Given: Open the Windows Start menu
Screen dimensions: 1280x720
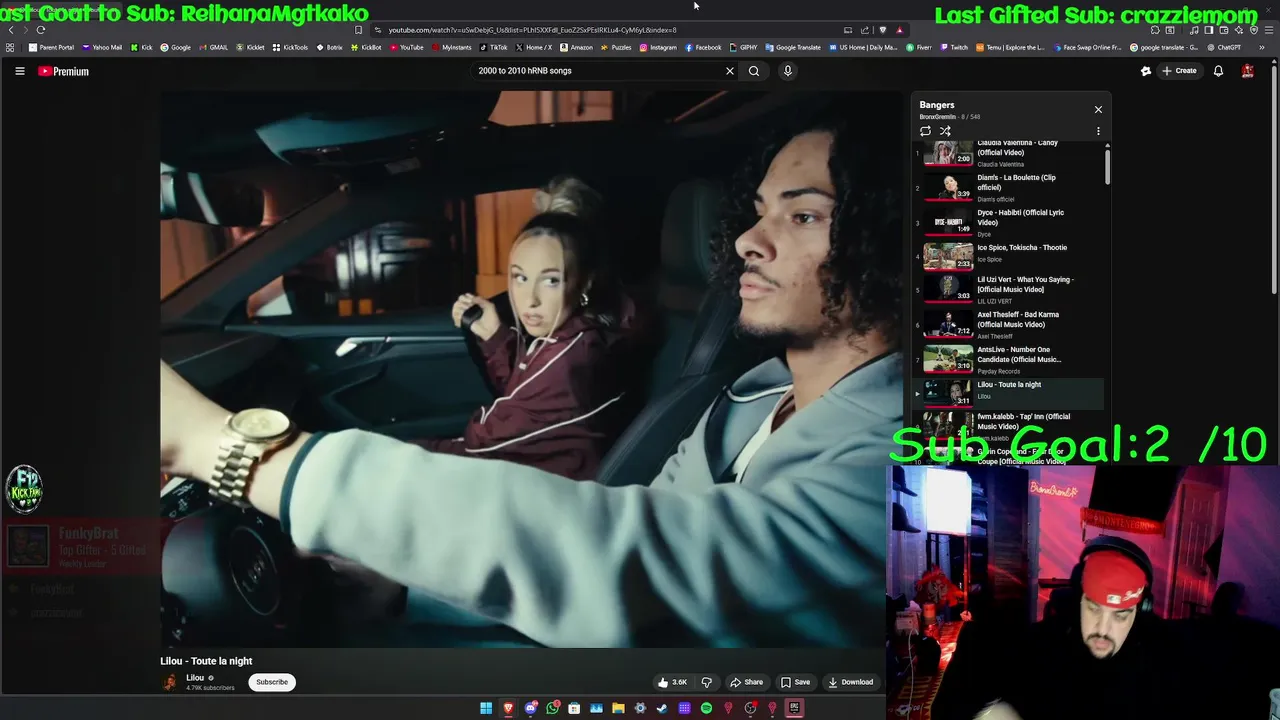Looking at the screenshot, I should pos(486,708).
